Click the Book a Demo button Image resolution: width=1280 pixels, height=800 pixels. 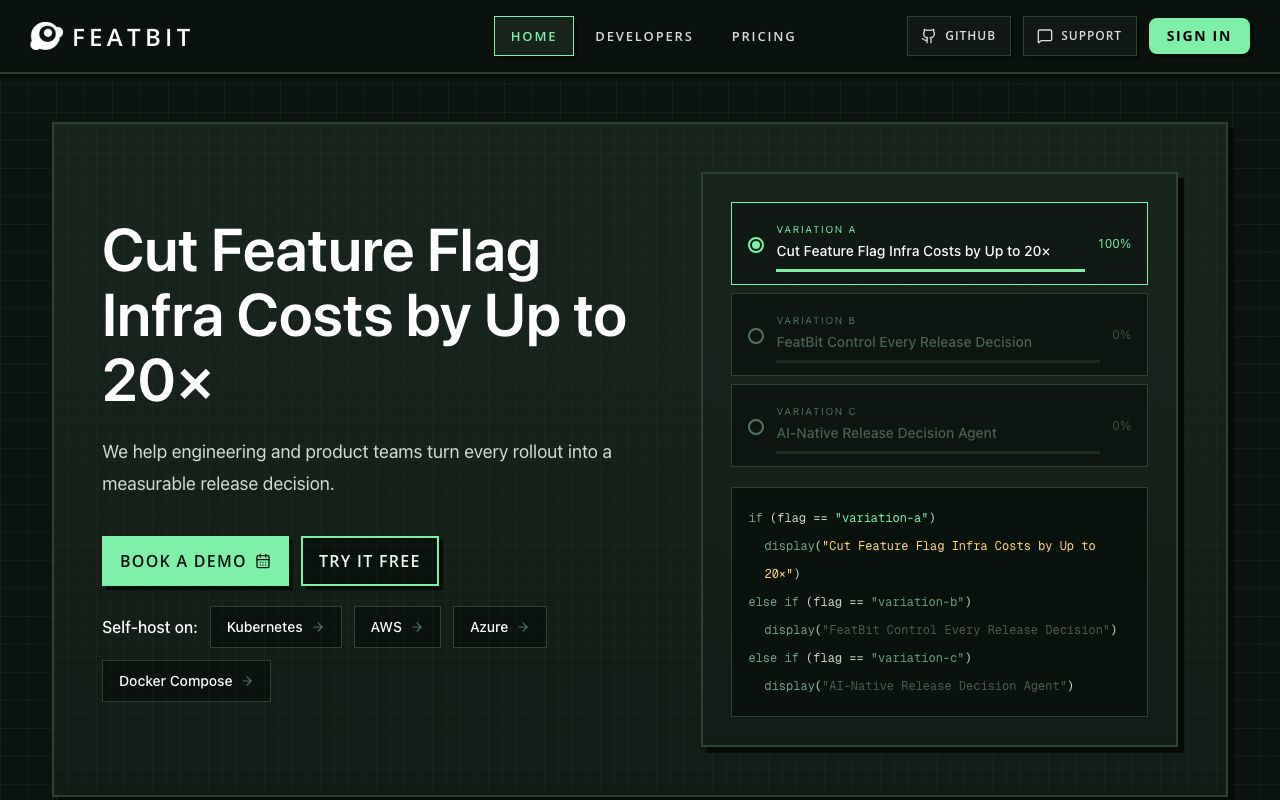(195, 561)
